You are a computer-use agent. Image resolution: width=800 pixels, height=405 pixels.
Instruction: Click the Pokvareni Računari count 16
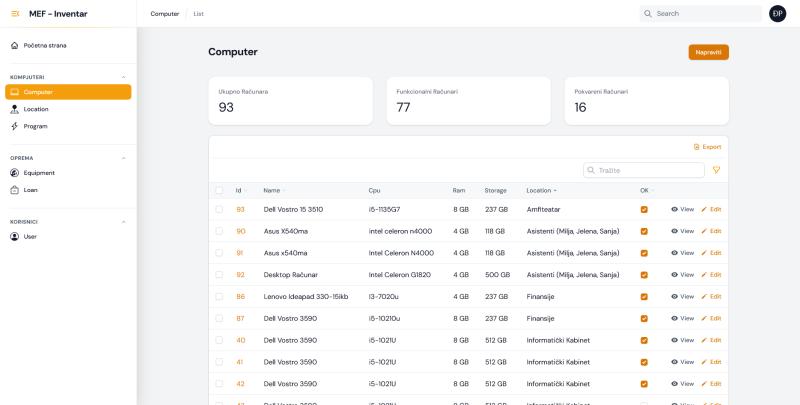coord(581,107)
